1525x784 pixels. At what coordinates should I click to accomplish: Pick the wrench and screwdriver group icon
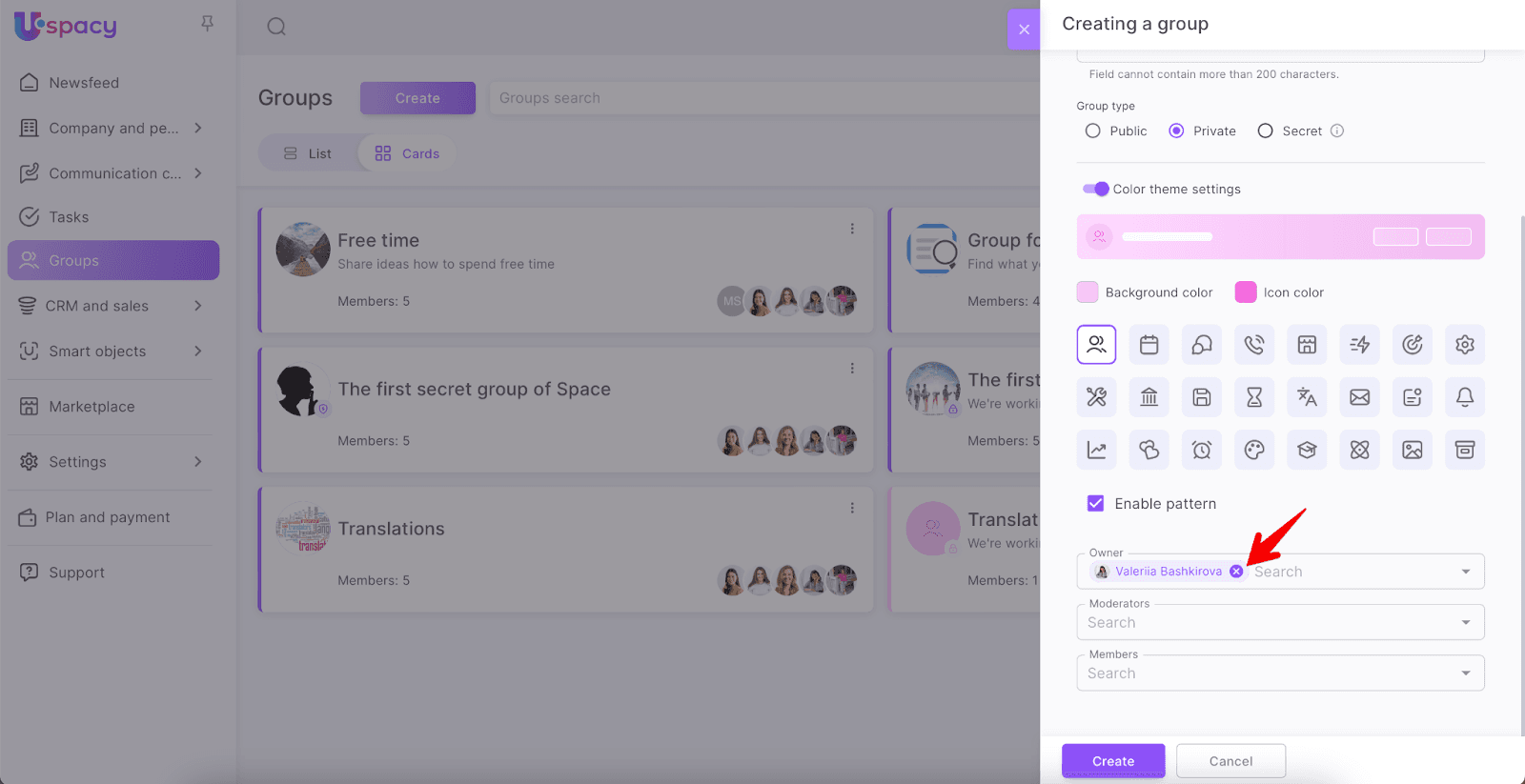pyautogui.click(x=1096, y=397)
